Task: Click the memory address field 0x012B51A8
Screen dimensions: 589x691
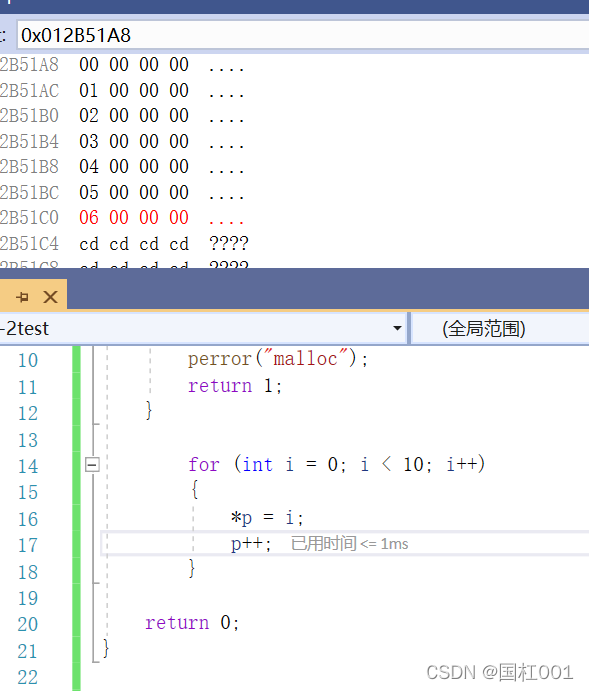Action: 303,35
